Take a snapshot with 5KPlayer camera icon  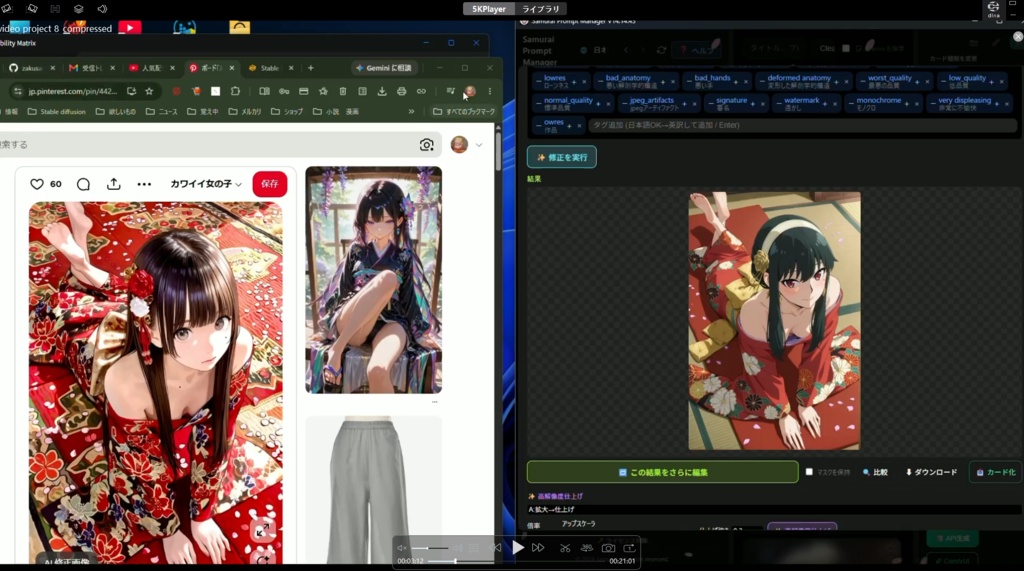tap(608, 548)
